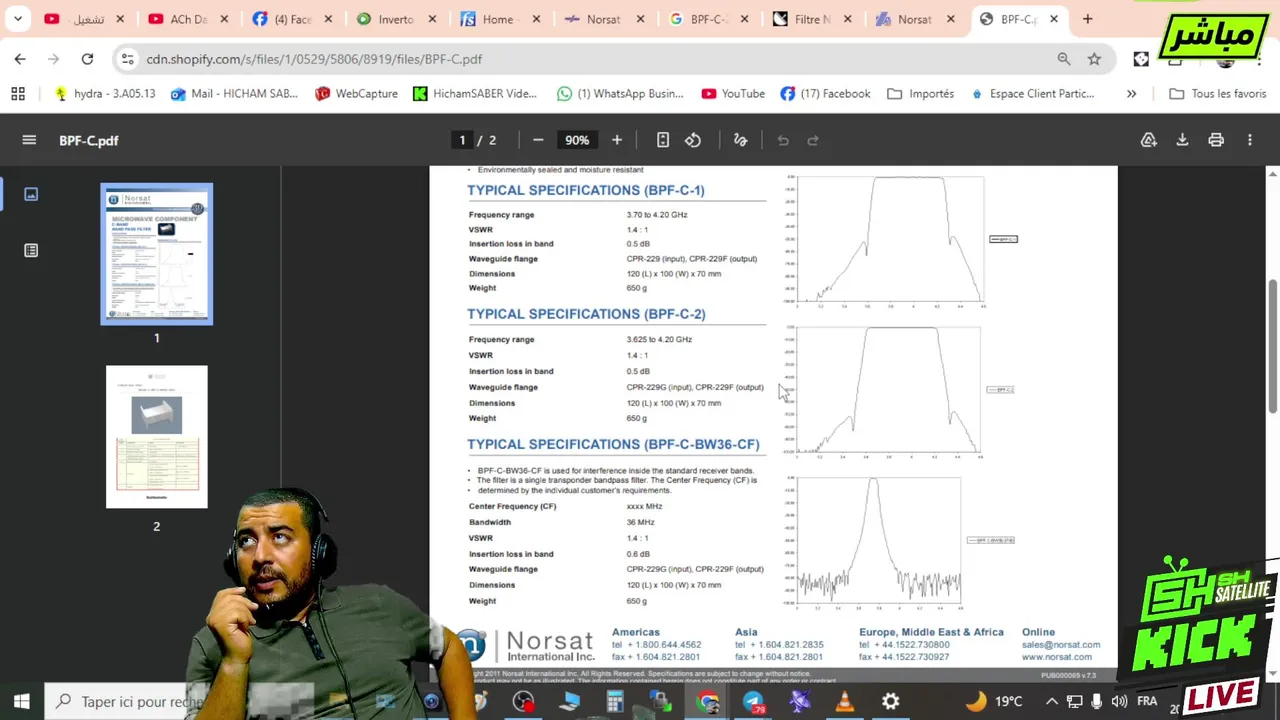Switch to the Home tab

point(498,19)
